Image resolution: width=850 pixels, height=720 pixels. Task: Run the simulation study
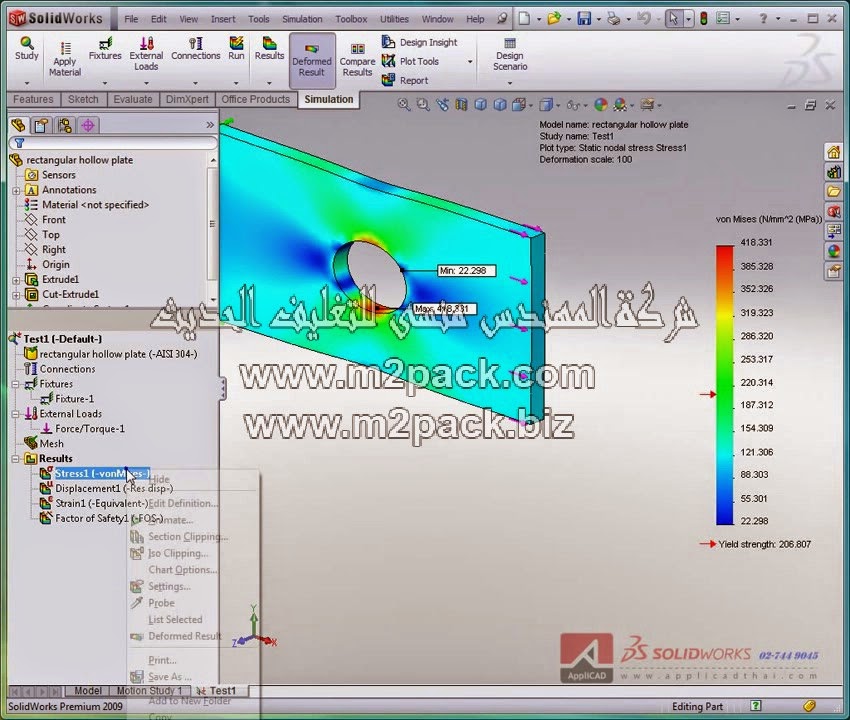[236, 49]
